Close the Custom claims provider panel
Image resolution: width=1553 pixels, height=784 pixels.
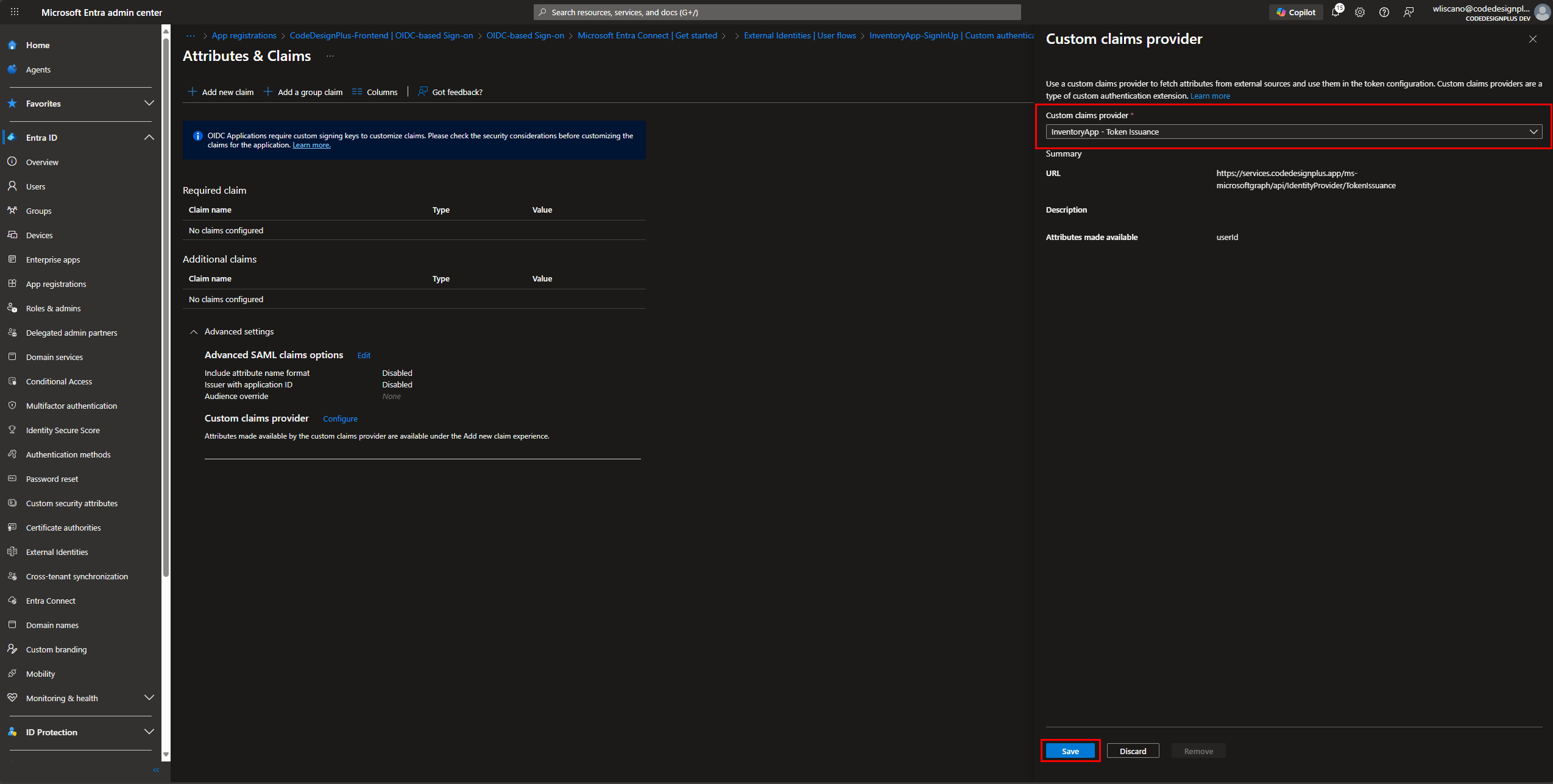pyautogui.click(x=1533, y=39)
